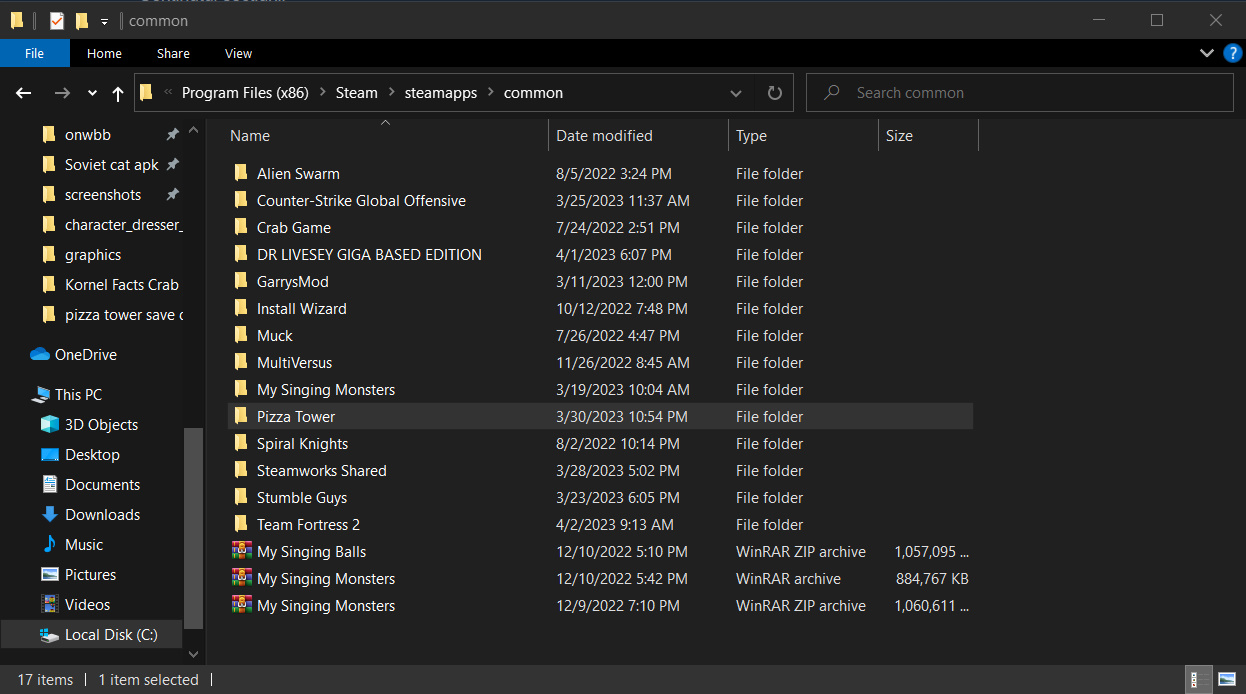Click the Properties icon in the title bar
1246x694 pixels.
(57, 20)
